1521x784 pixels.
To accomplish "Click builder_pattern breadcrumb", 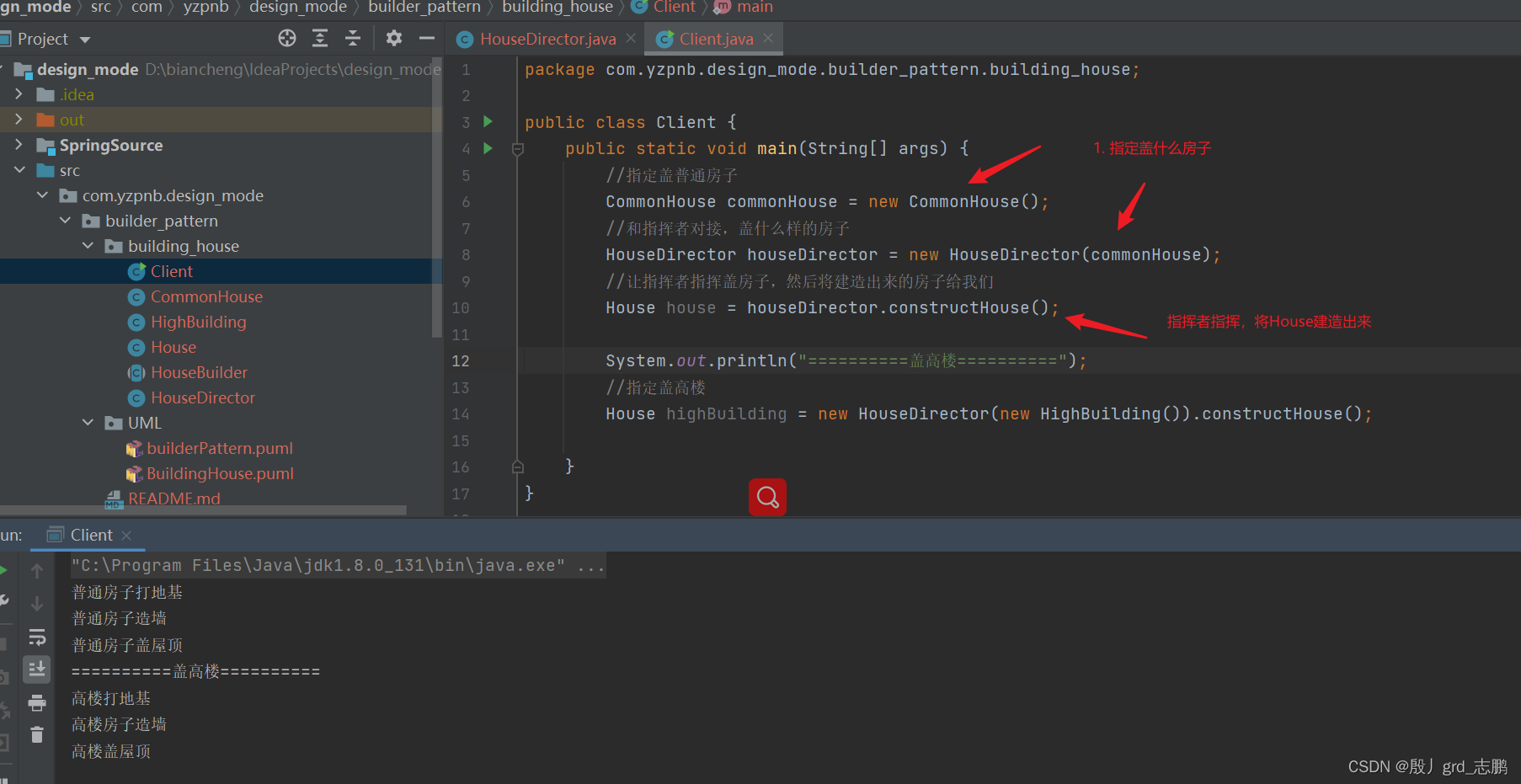I will click(424, 7).
